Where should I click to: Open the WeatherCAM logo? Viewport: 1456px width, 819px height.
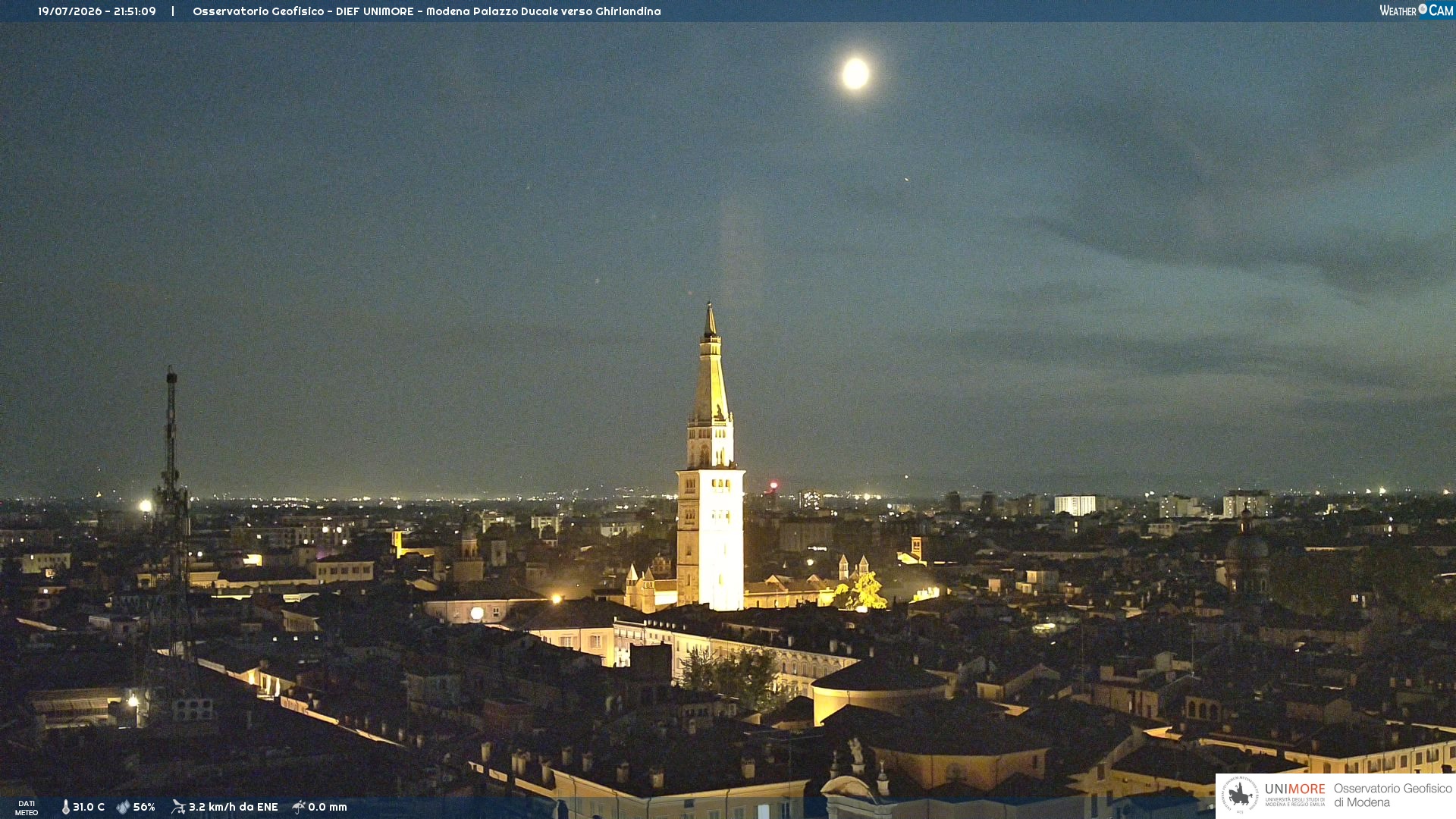[x=1416, y=11]
